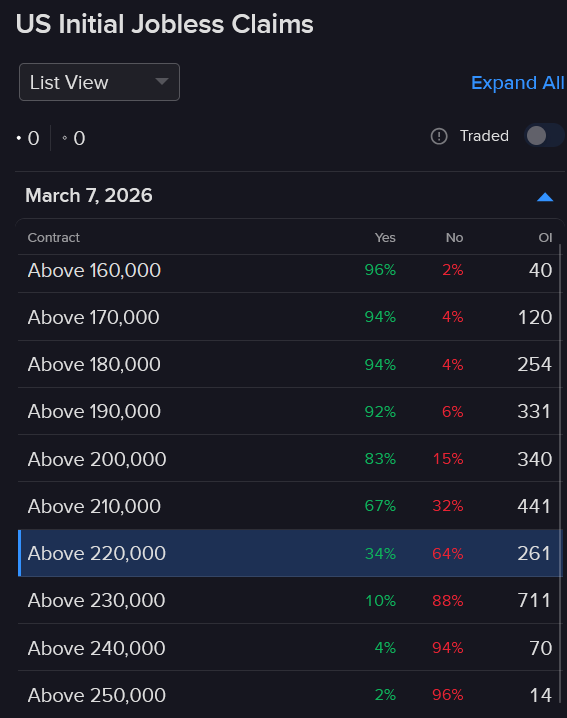
Task: Click the 94% Yes price for Above 180,000
Action: tap(380, 365)
